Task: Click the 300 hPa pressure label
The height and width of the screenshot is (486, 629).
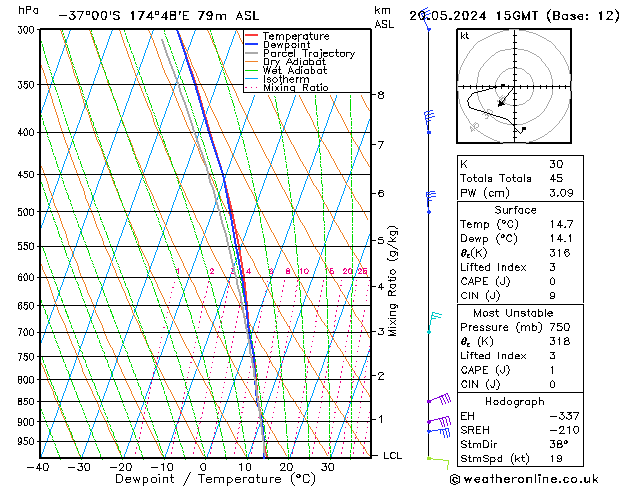Action: click(28, 30)
